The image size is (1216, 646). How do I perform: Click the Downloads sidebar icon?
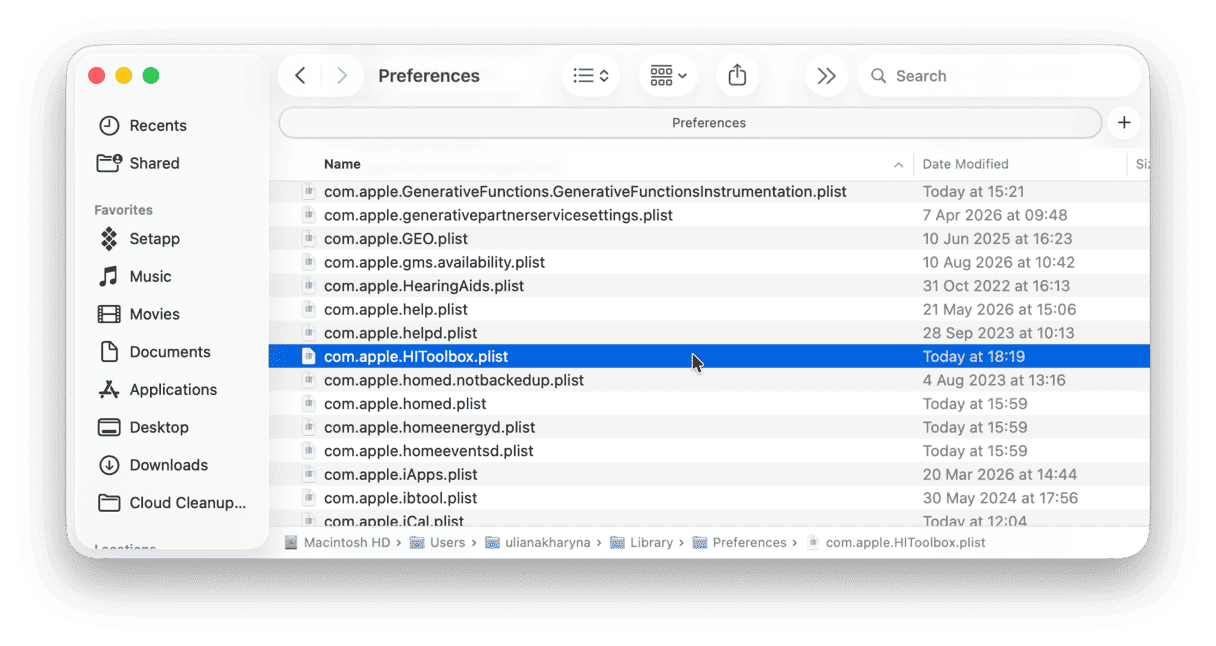pos(109,465)
